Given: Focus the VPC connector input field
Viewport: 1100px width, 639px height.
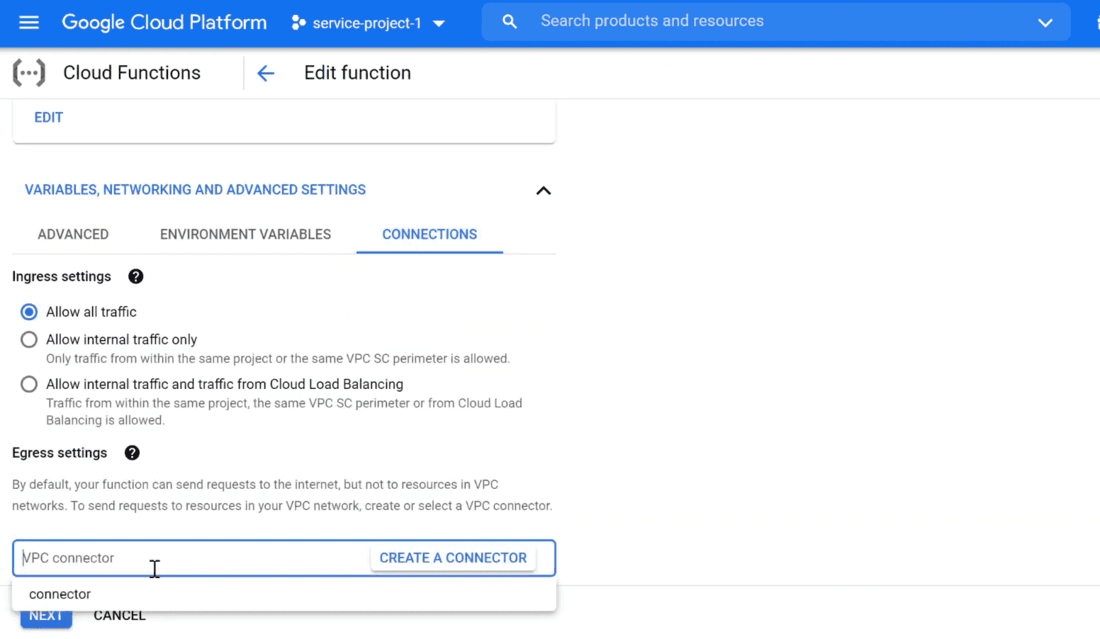Looking at the screenshot, I should (x=190, y=558).
